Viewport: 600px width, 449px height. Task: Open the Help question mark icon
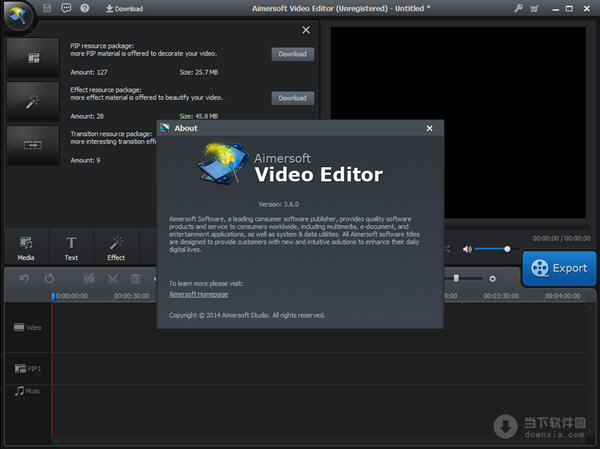pos(85,8)
